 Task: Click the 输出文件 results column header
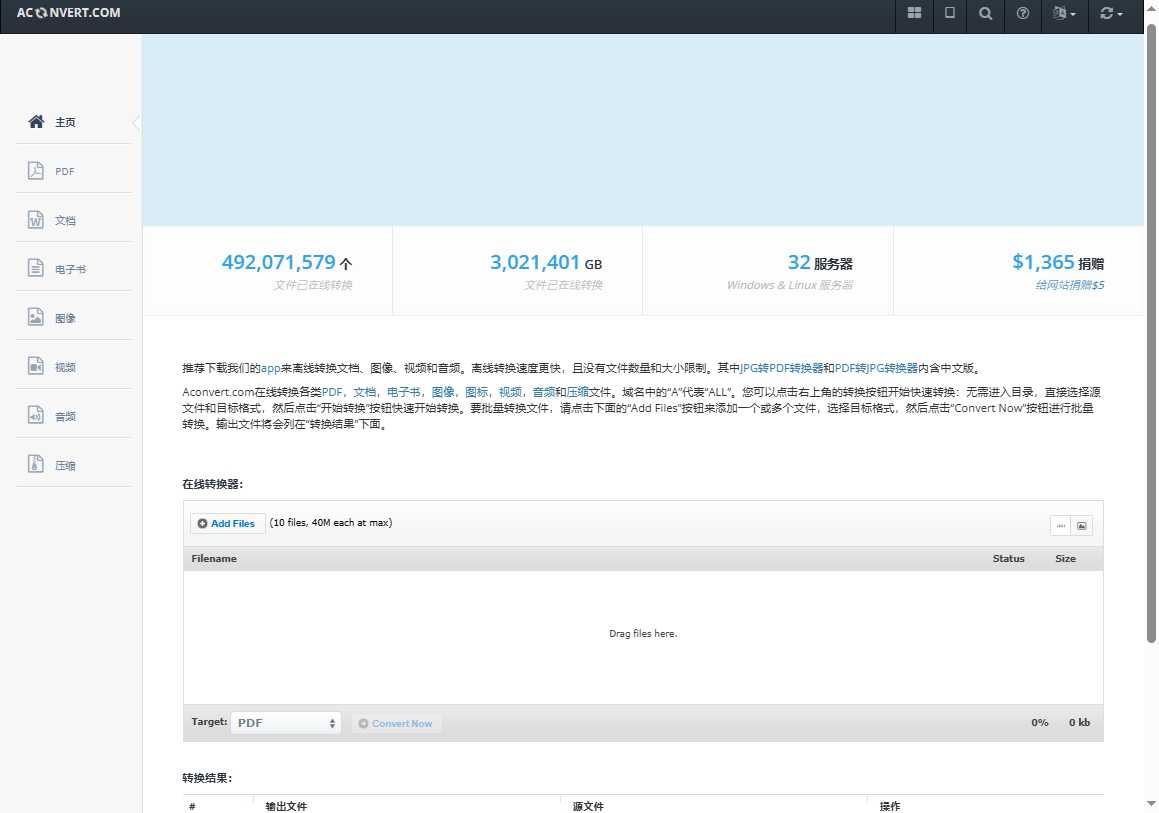[x=286, y=806]
